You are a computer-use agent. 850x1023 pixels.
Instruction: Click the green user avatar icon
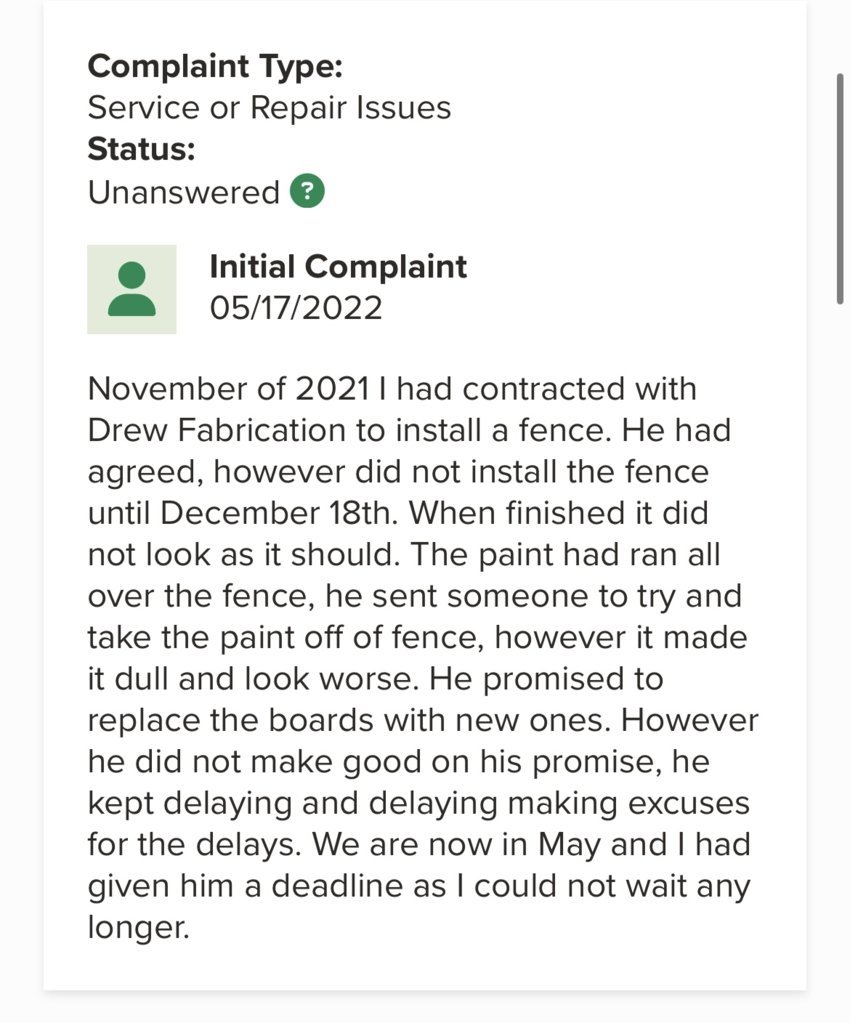click(132, 289)
